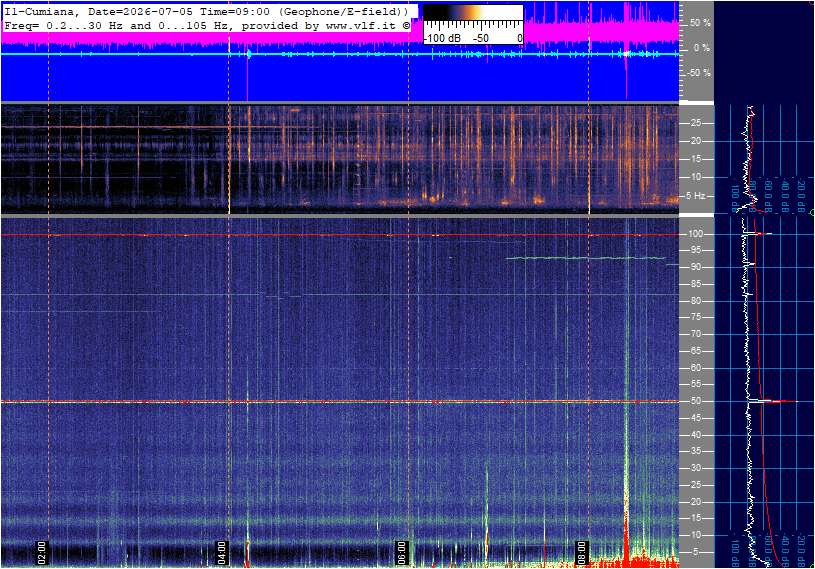Click the 02:00 time label
The width and height of the screenshot is (815, 569).
pos(42,553)
